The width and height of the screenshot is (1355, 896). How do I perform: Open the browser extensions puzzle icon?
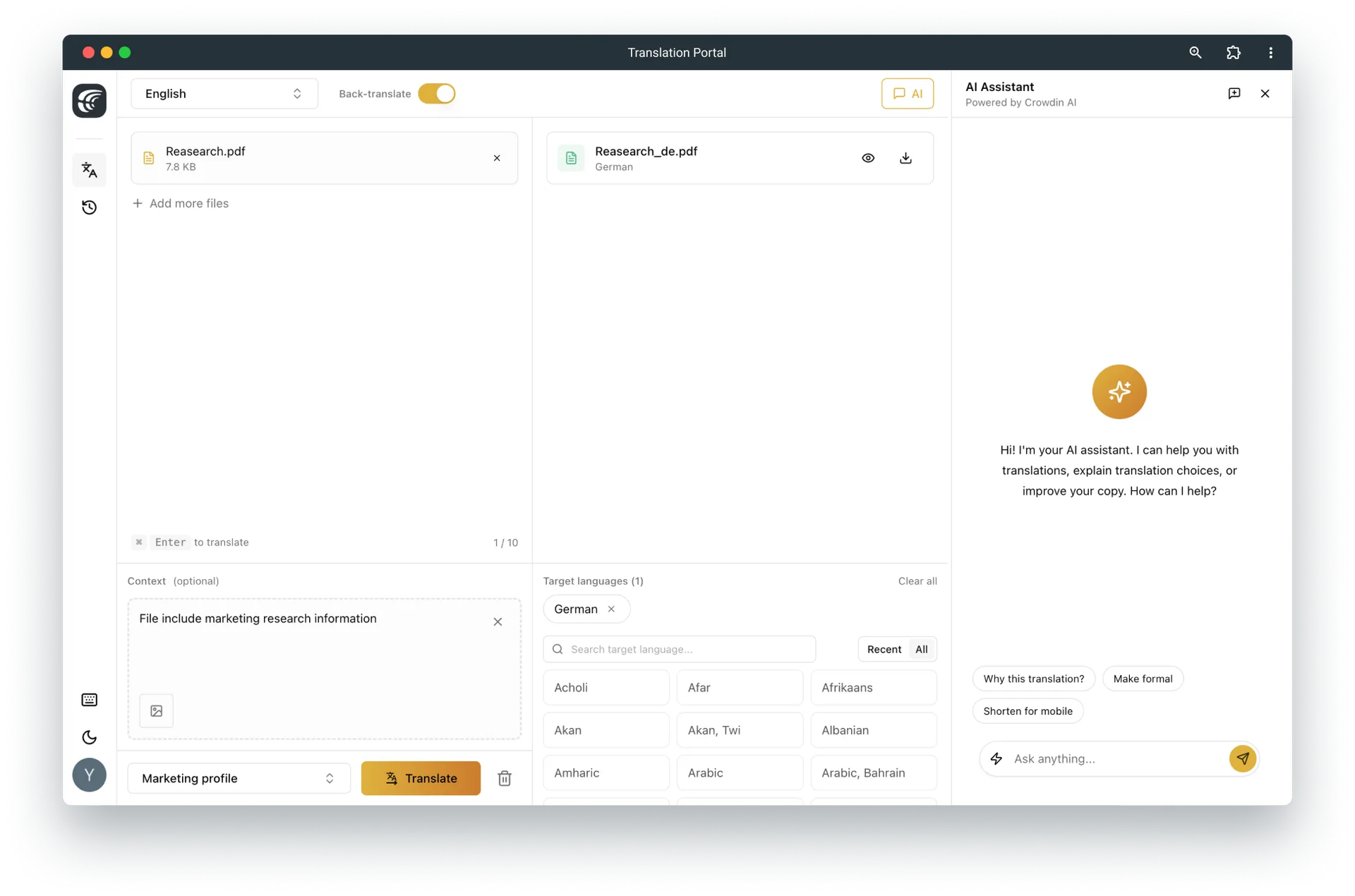1233,52
